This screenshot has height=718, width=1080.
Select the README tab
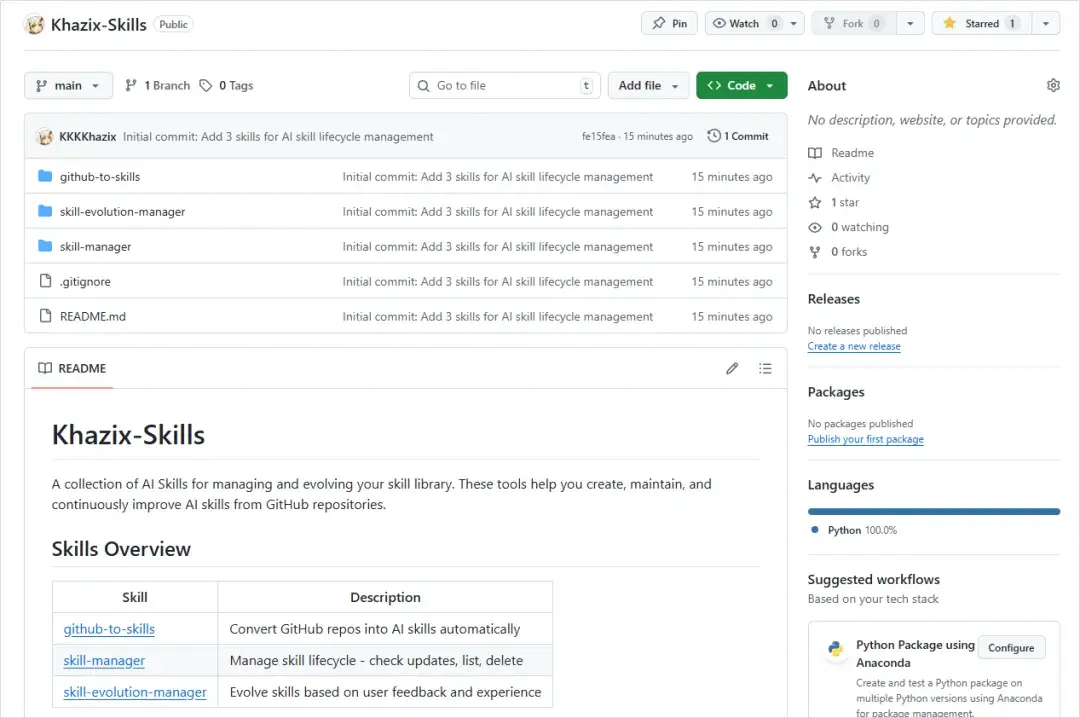pyautogui.click(x=72, y=368)
